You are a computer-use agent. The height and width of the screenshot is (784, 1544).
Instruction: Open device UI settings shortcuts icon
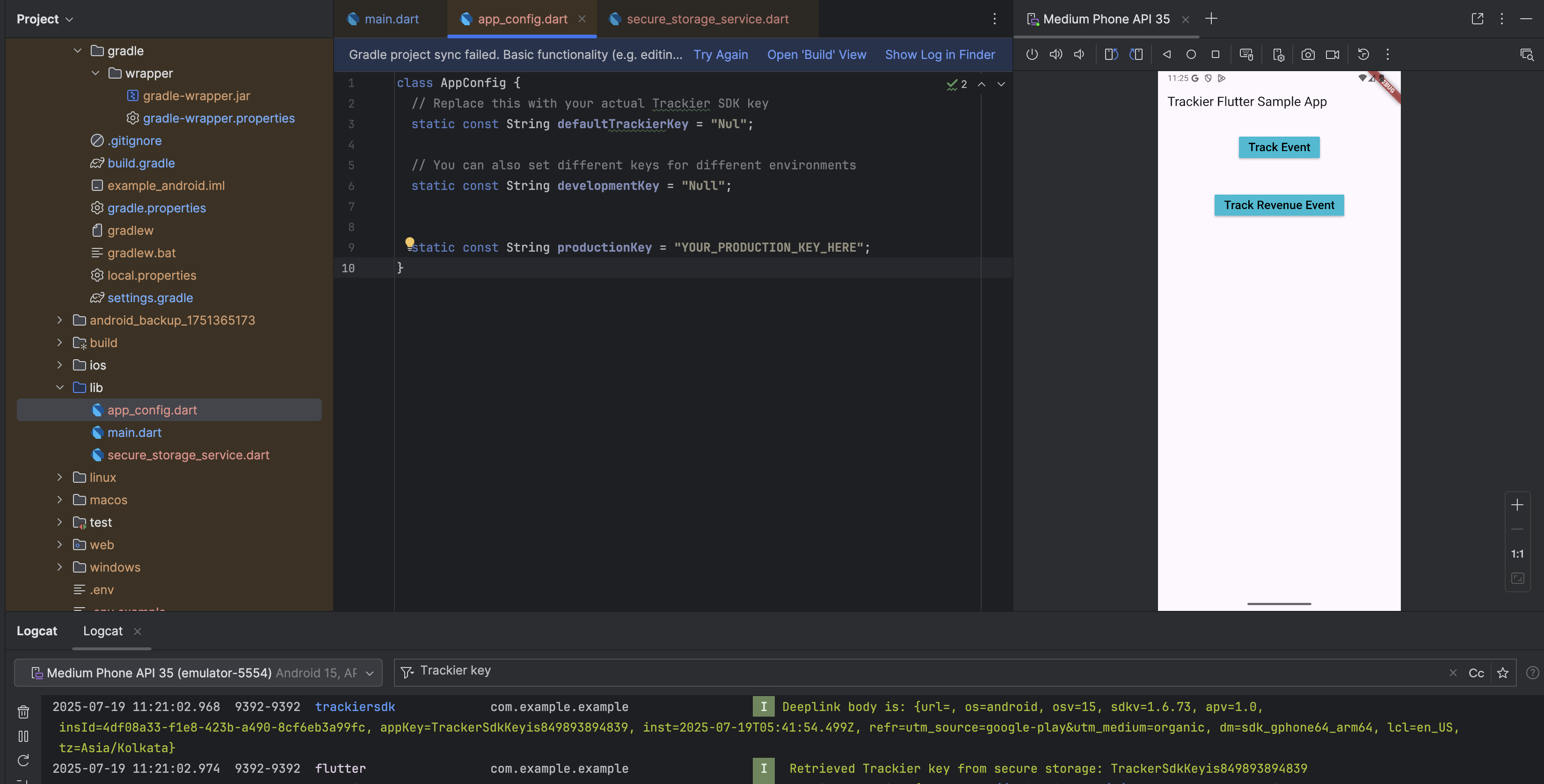pos(1278,55)
